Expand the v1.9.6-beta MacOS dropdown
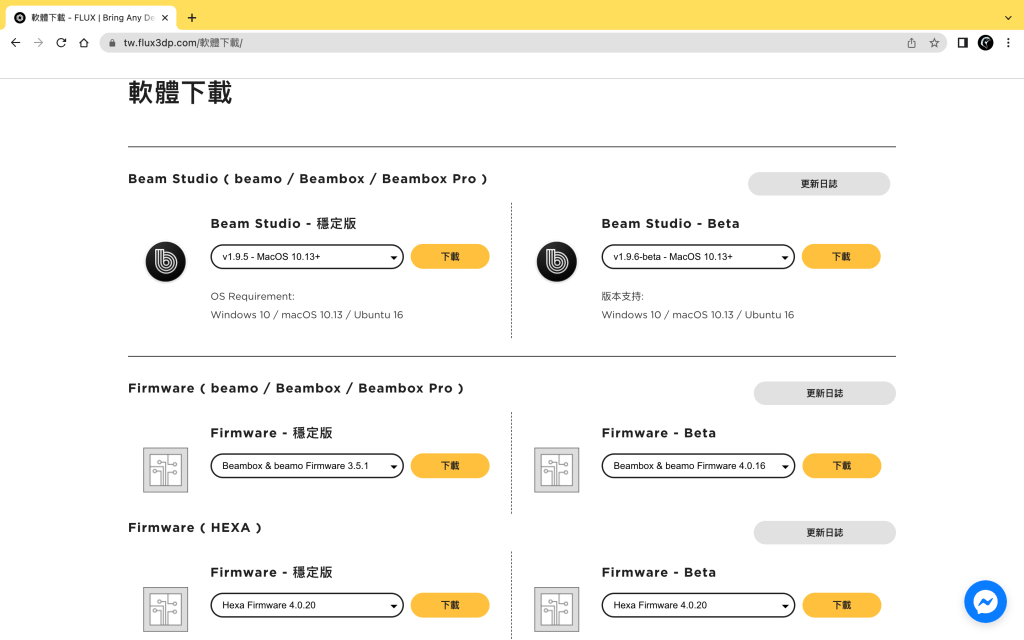 pos(698,257)
